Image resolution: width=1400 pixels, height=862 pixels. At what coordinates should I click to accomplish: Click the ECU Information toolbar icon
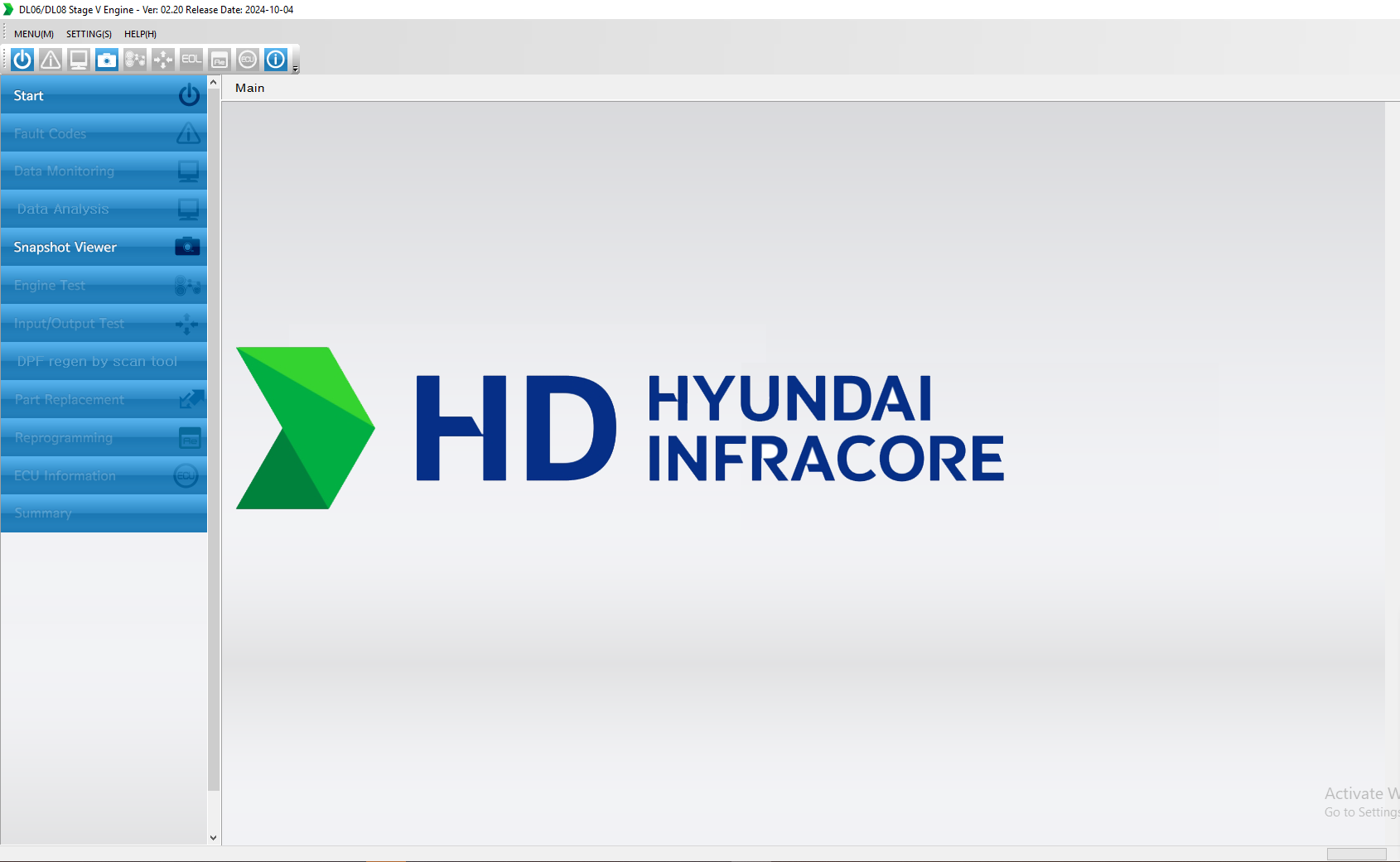[x=248, y=60]
